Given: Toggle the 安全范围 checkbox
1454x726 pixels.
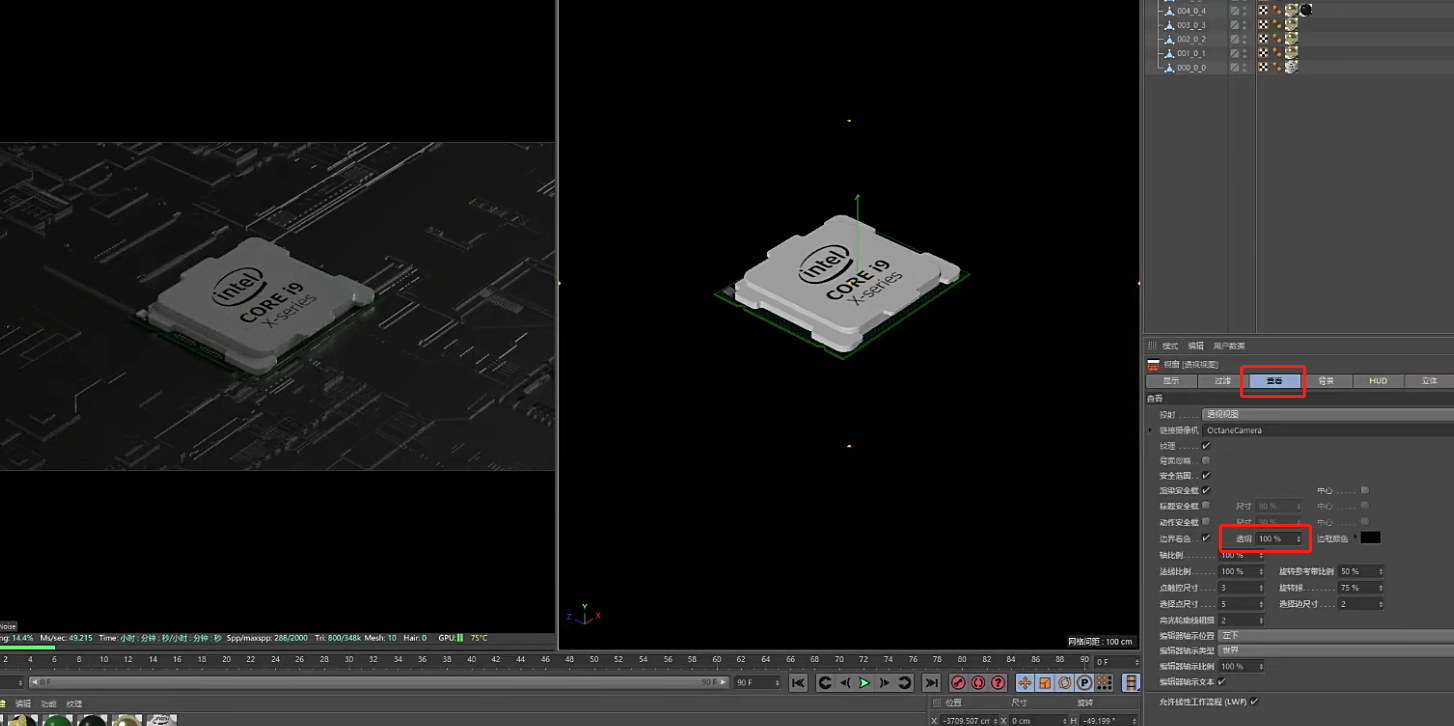Looking at the screenshot, I should (1206, 476).
